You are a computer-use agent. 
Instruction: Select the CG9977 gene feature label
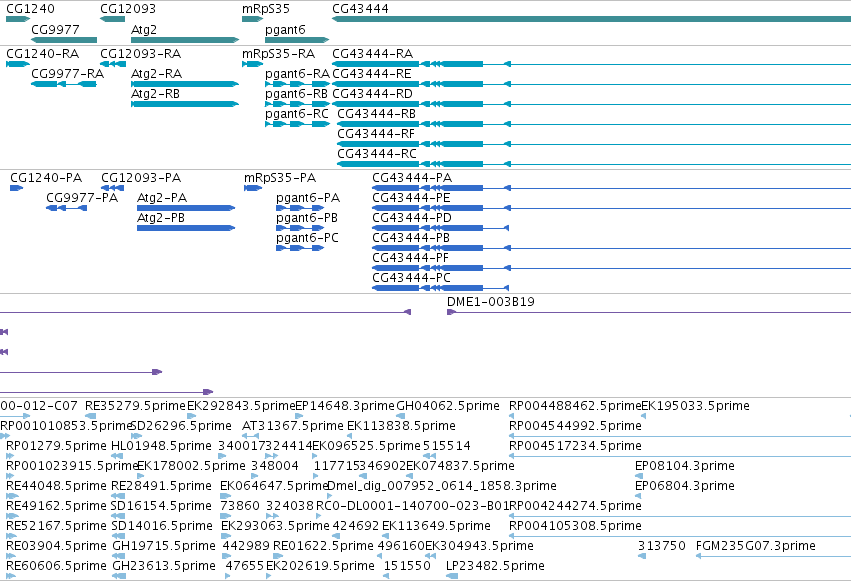pos(55,29)
